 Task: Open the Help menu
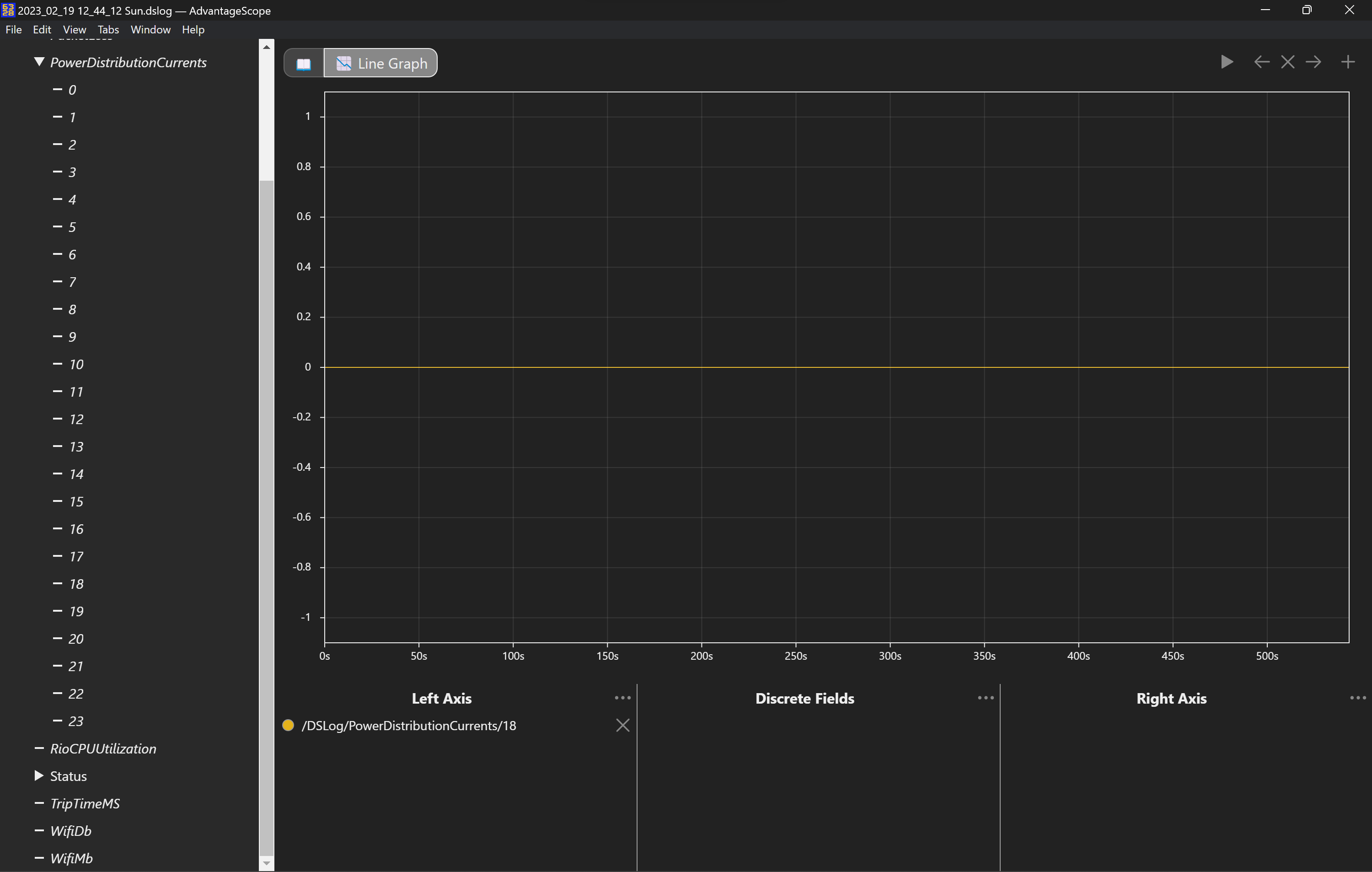[x=193, y=29]
